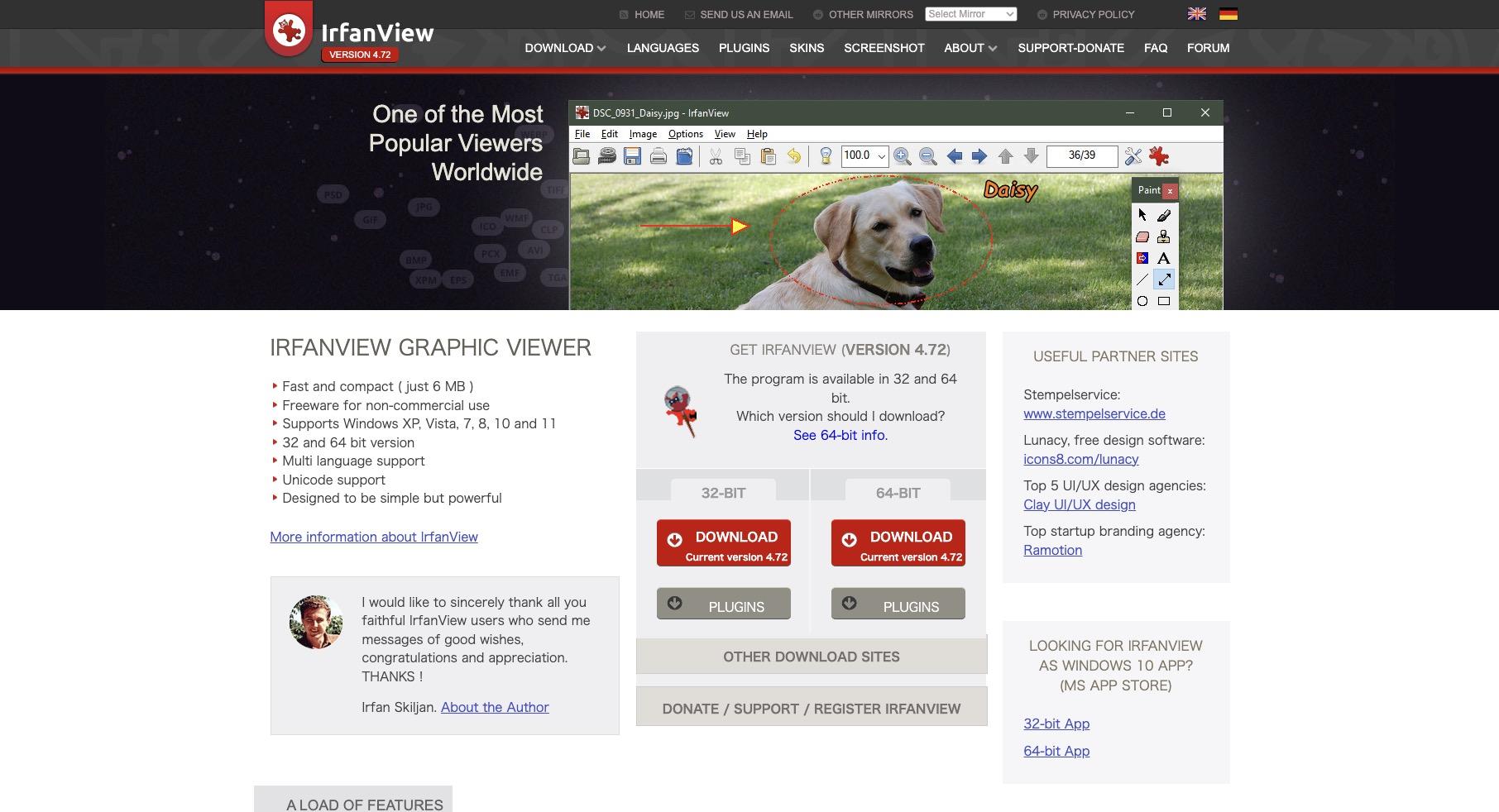1499x812 pixels.
Task: Click the gray down arrow toolbar icon
Action: (x=1031, y=156)
